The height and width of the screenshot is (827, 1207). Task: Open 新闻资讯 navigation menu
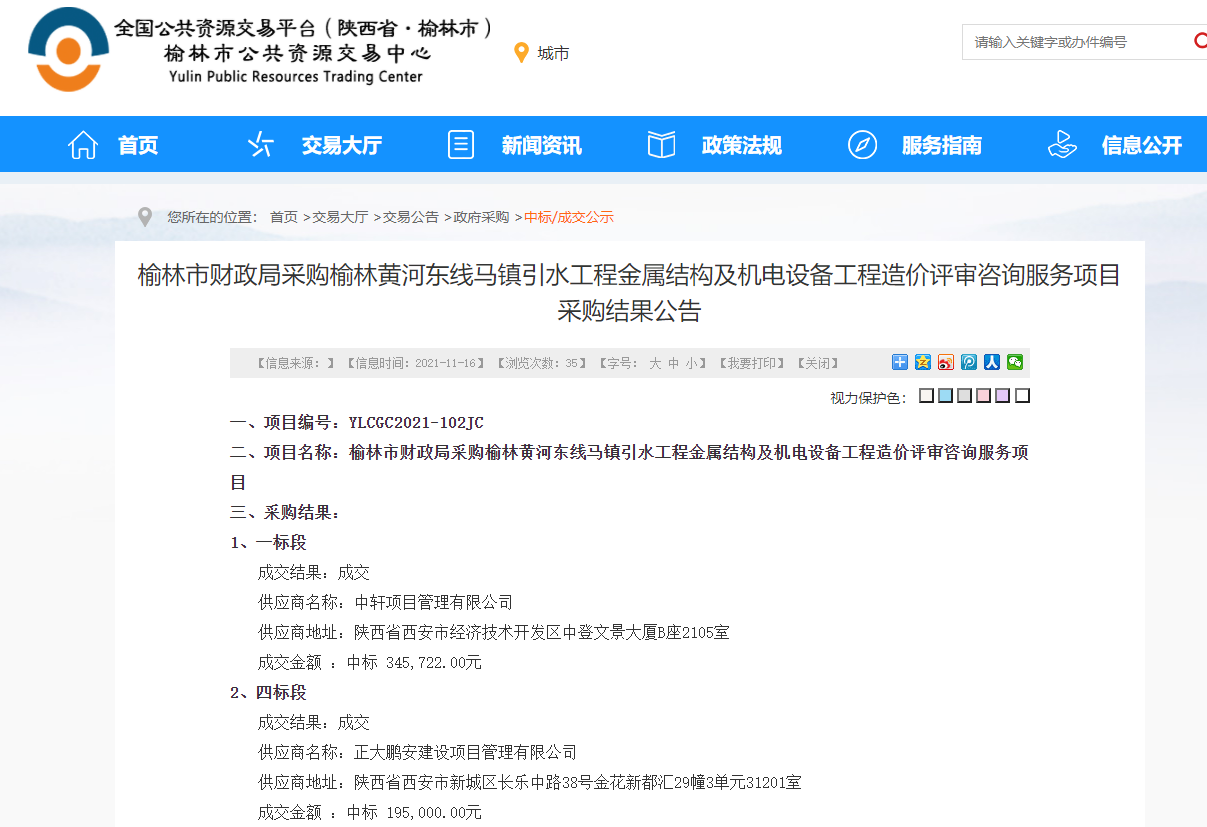(x=514, y=145)
